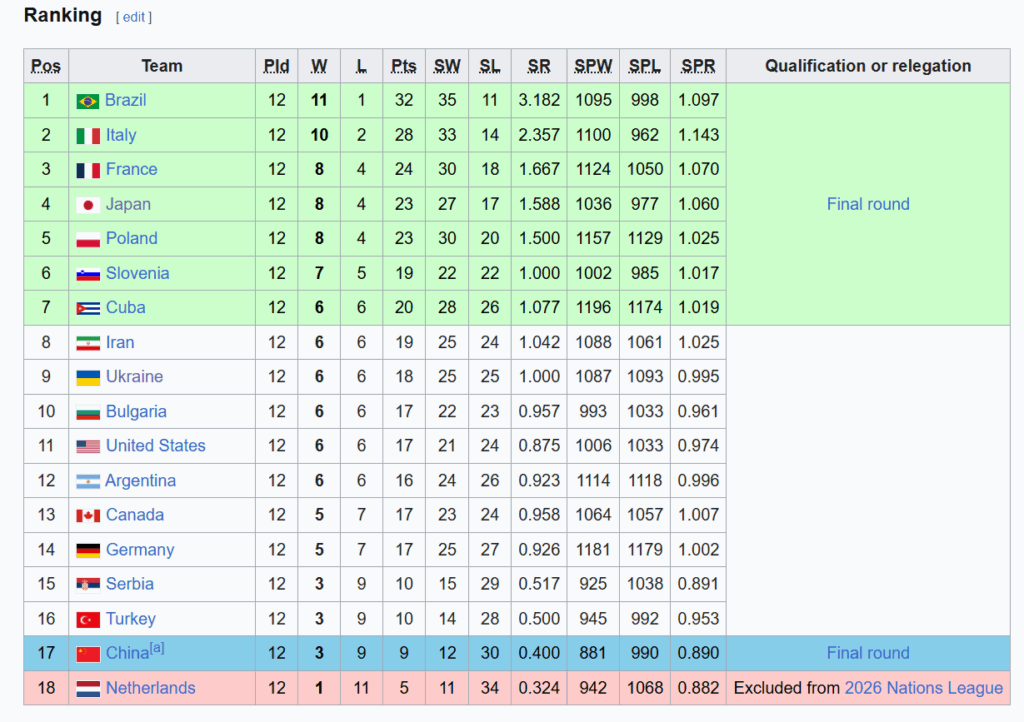This screenshot has height=722, width=1024.
Task: Click the SPR column header
Action: 698,66
